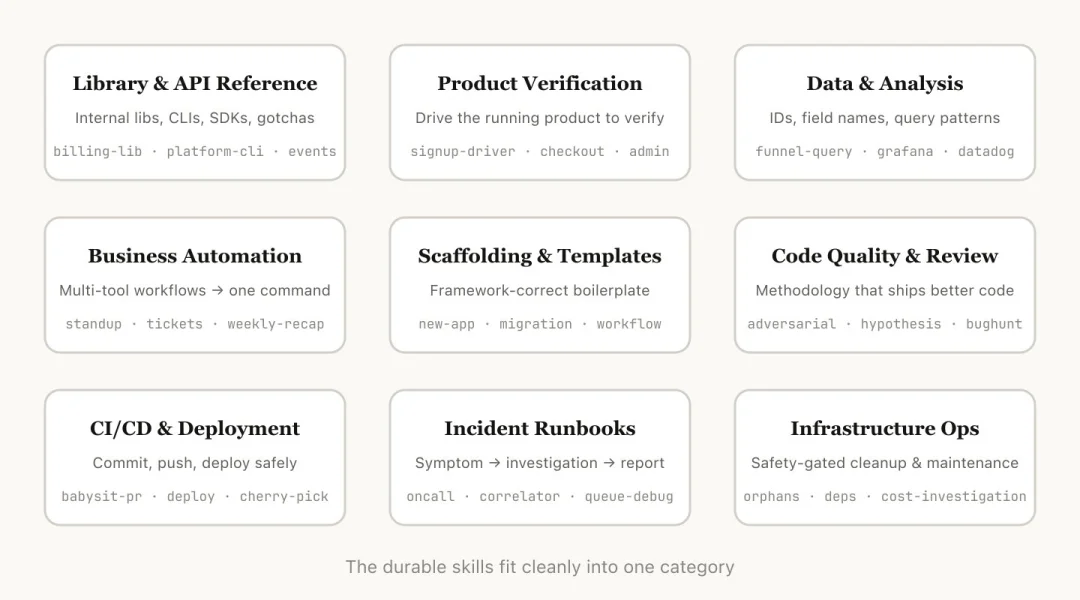Click the Business Automation heading

195,256
